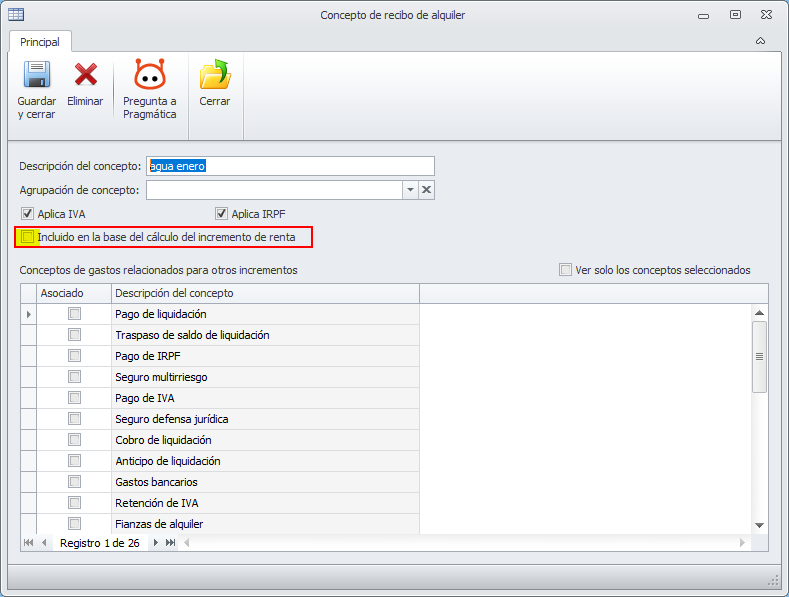Click the red X Eliminar icon
The image size is (789, 597).
(86, 74)
